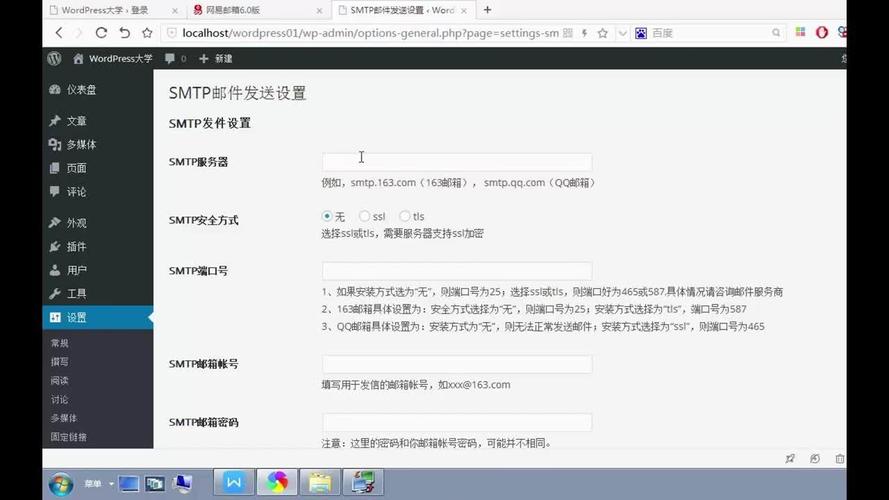Open 撰写 writing settings submenu

pyautogui.click(x=60, y=362)
